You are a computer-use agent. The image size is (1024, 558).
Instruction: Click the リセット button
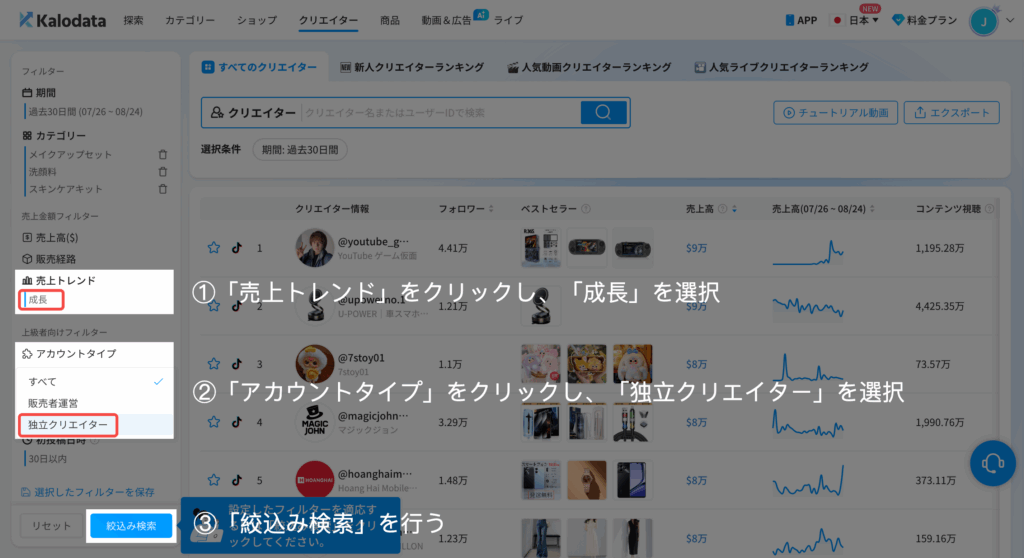tap(51, 526)
